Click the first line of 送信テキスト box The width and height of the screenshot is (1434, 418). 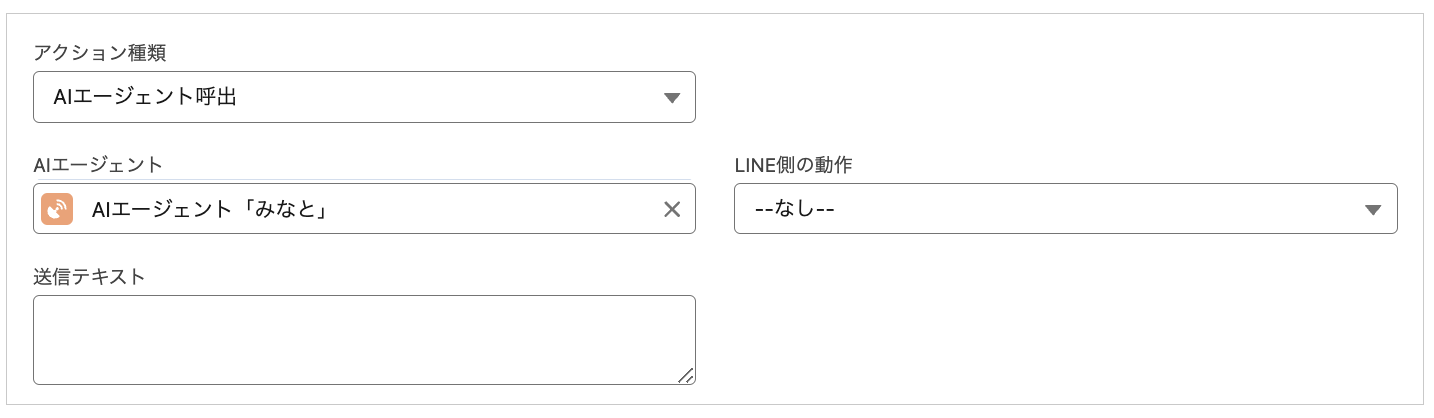coord(300,310)
